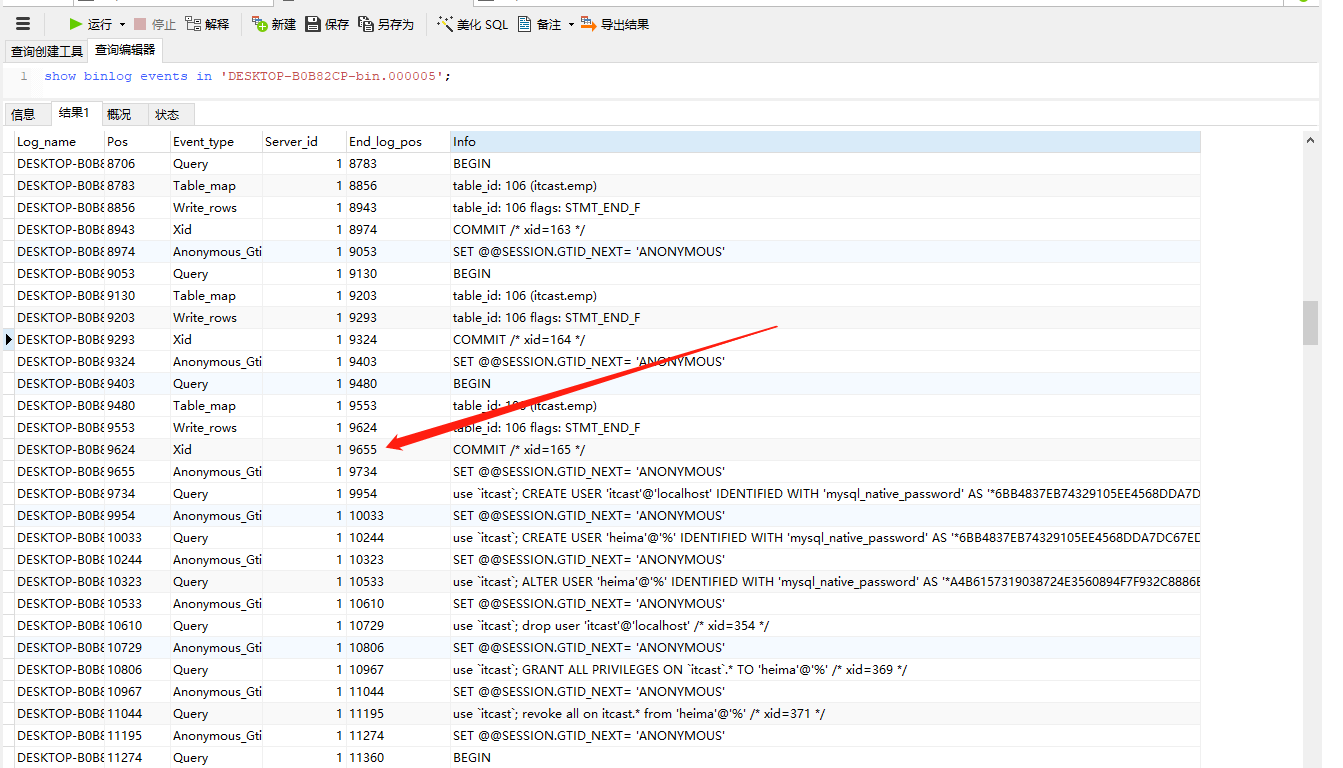Switch to the 查询编辑器 tab
1343x768 pixels.
click(x=125, y=50)
